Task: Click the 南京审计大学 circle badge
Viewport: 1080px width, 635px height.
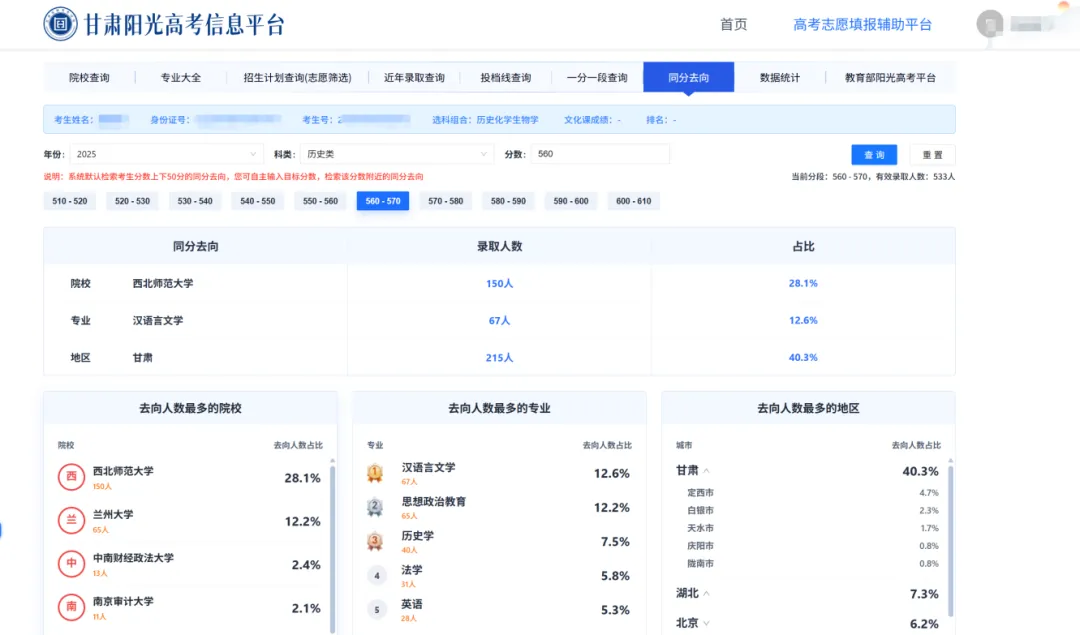Action: pyautogui.click(x=71, y=607)
